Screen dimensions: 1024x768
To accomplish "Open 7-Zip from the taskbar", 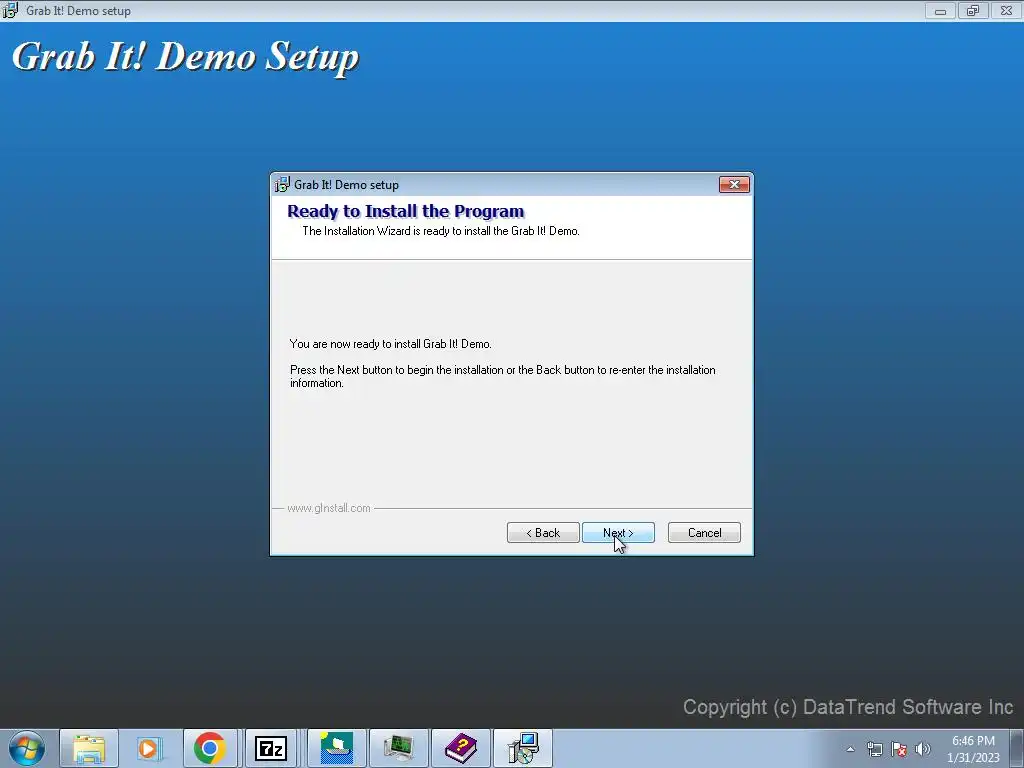I will [x=270, y=748].
